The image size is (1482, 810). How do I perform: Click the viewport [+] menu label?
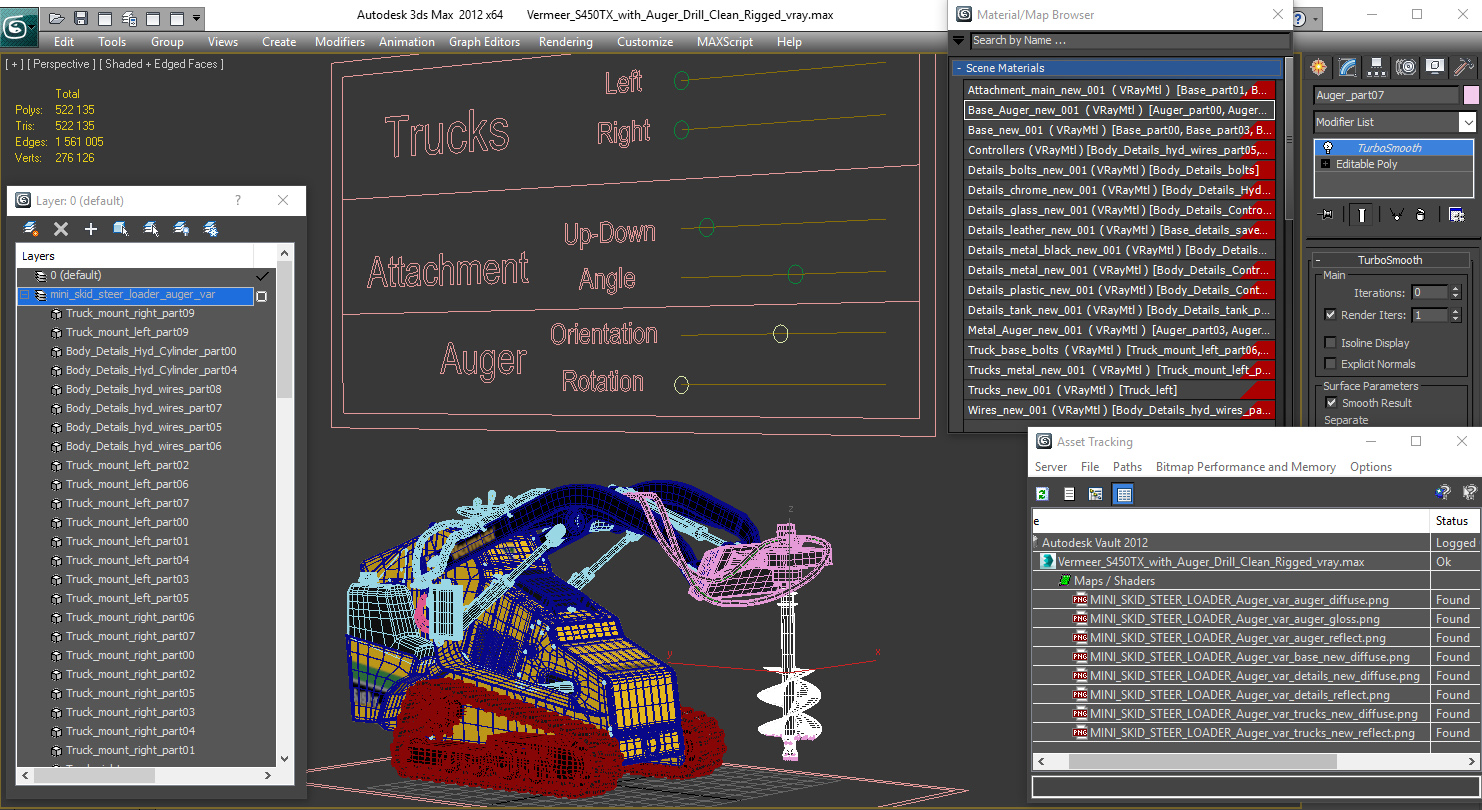click(x=14, y=64)
